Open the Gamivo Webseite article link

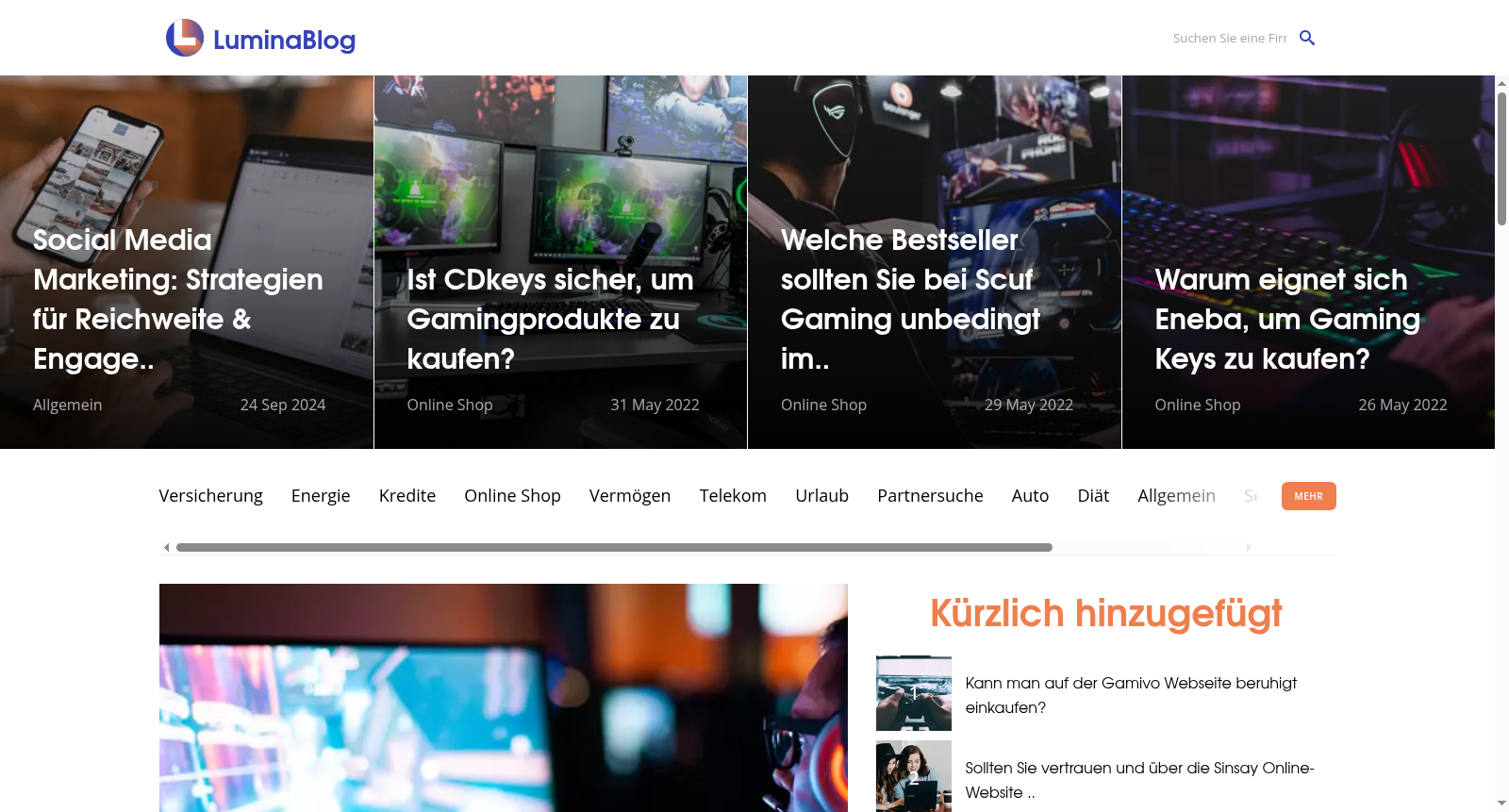1131,695
